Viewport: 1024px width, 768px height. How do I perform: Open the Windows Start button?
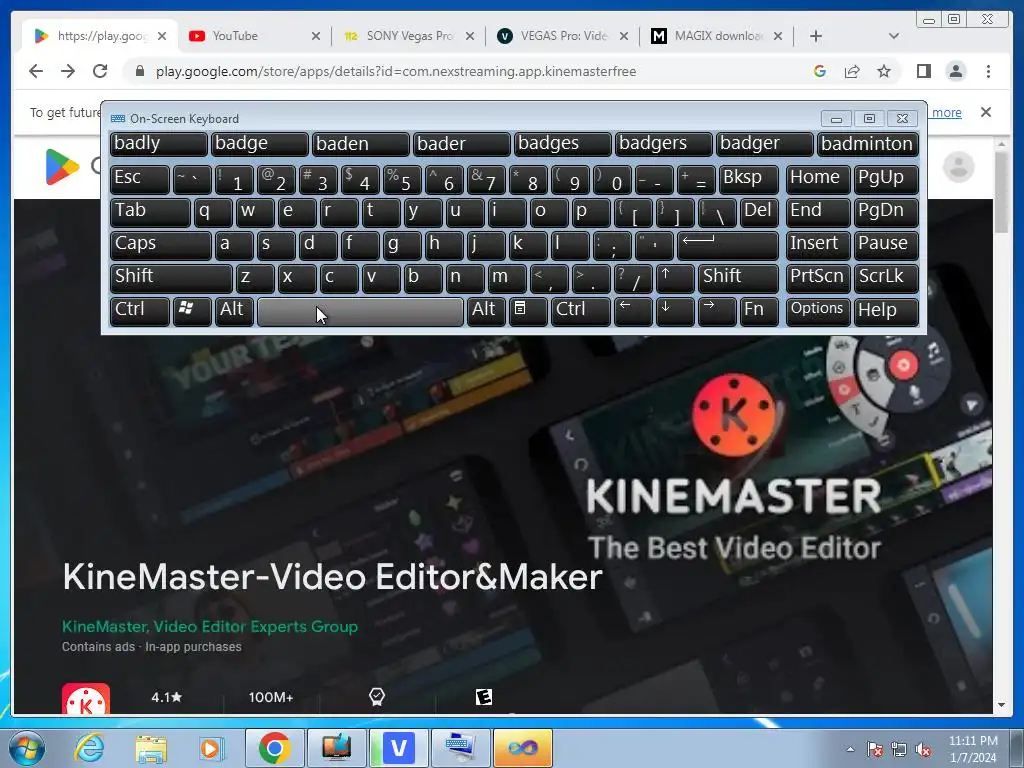coord(26,748)
